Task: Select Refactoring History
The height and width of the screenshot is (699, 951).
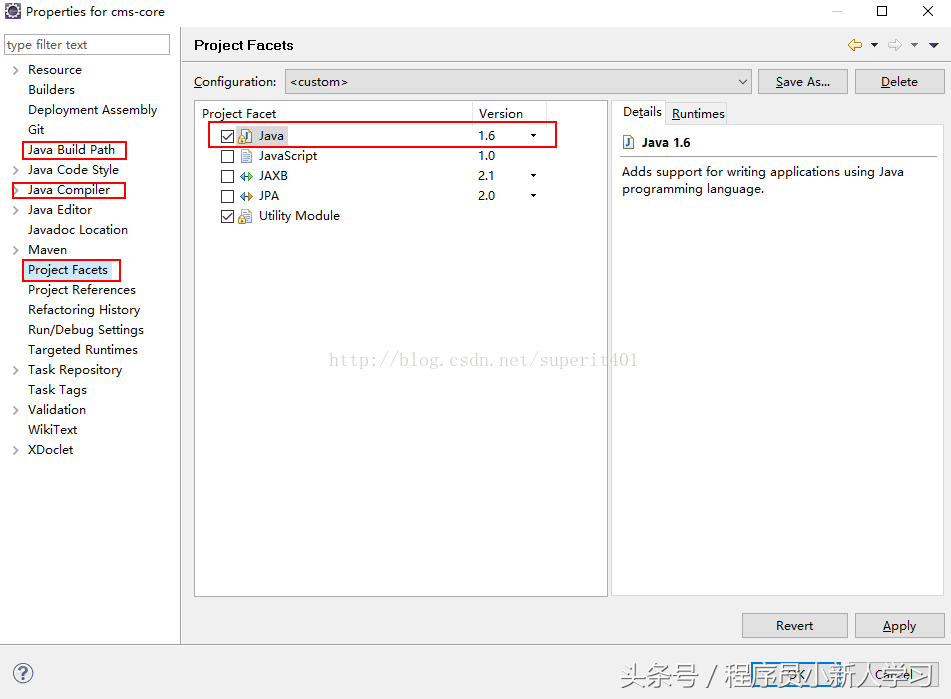Action: (84, 310)
